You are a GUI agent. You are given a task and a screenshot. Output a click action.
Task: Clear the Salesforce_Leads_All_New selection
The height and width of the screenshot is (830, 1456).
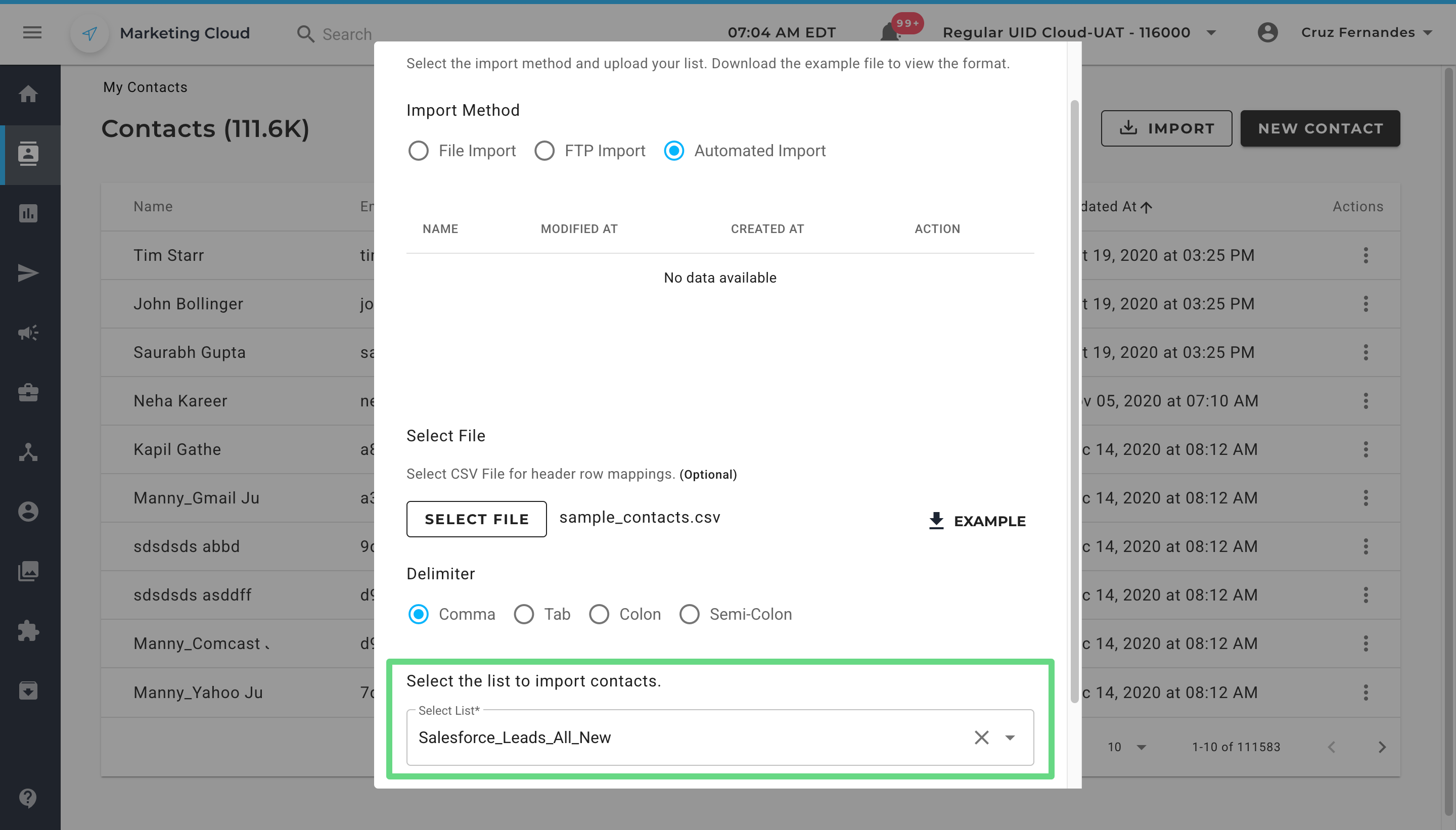click(981, 737)
